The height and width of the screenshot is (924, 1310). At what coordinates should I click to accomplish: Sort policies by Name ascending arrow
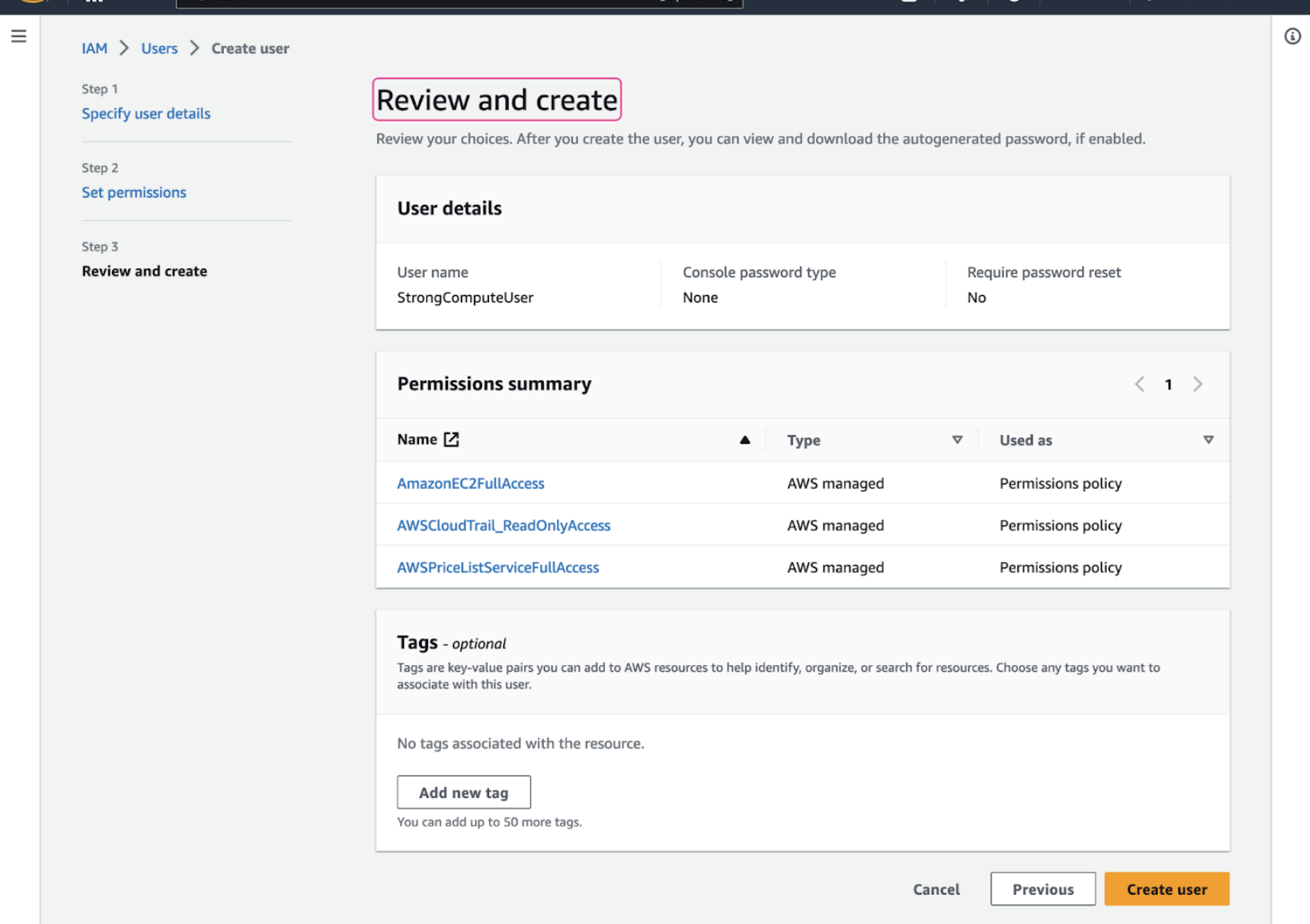point(745,440)
